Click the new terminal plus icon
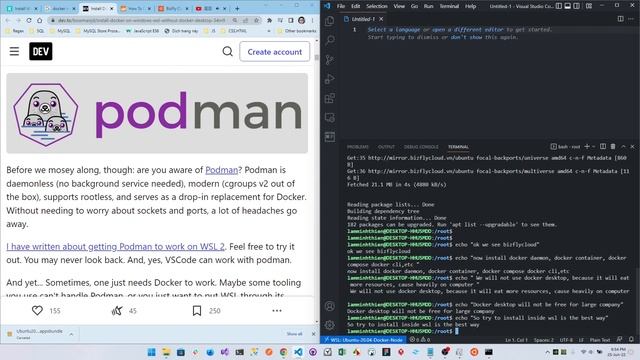 (587, 147)
